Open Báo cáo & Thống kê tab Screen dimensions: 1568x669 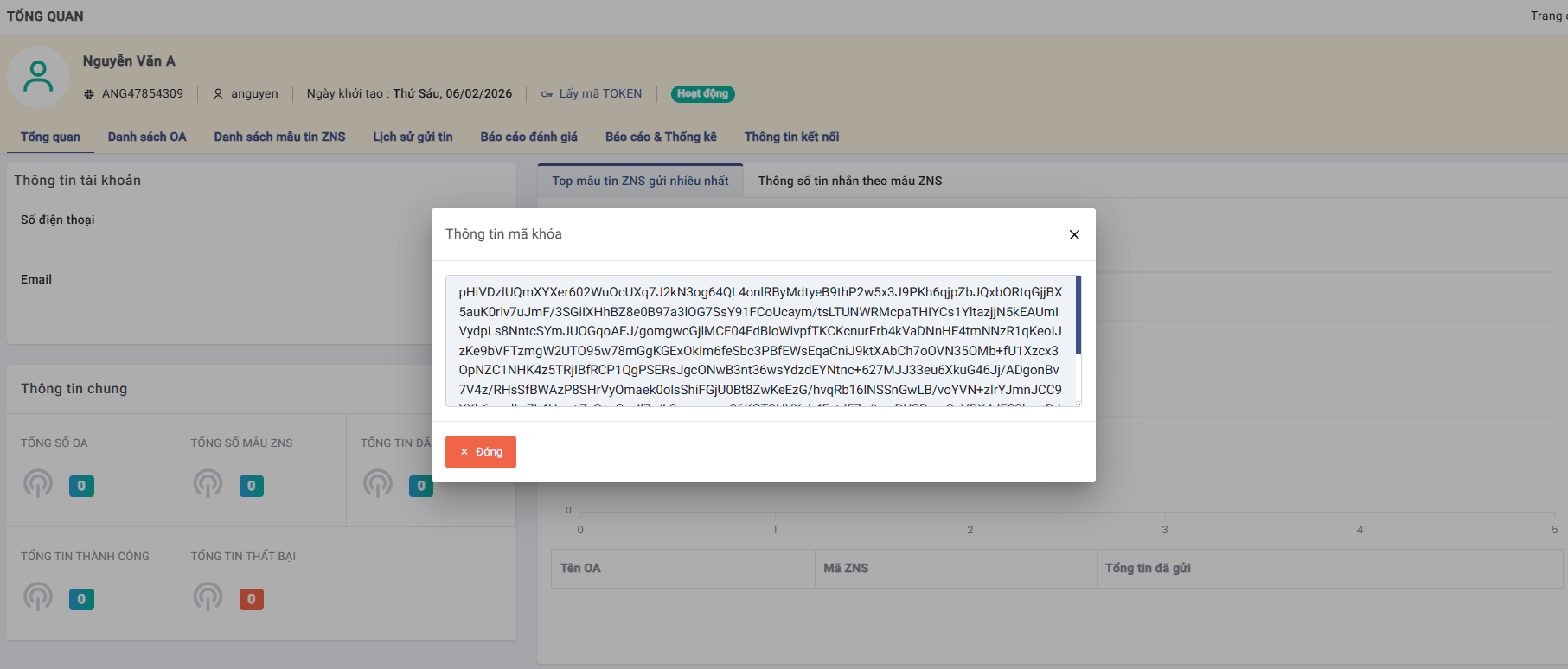[661, 137]
